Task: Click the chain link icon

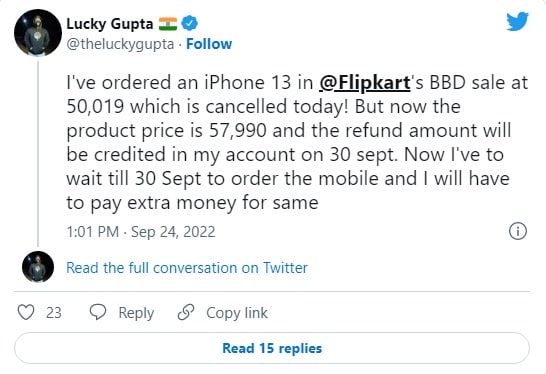Action: (x=186, y=312)
